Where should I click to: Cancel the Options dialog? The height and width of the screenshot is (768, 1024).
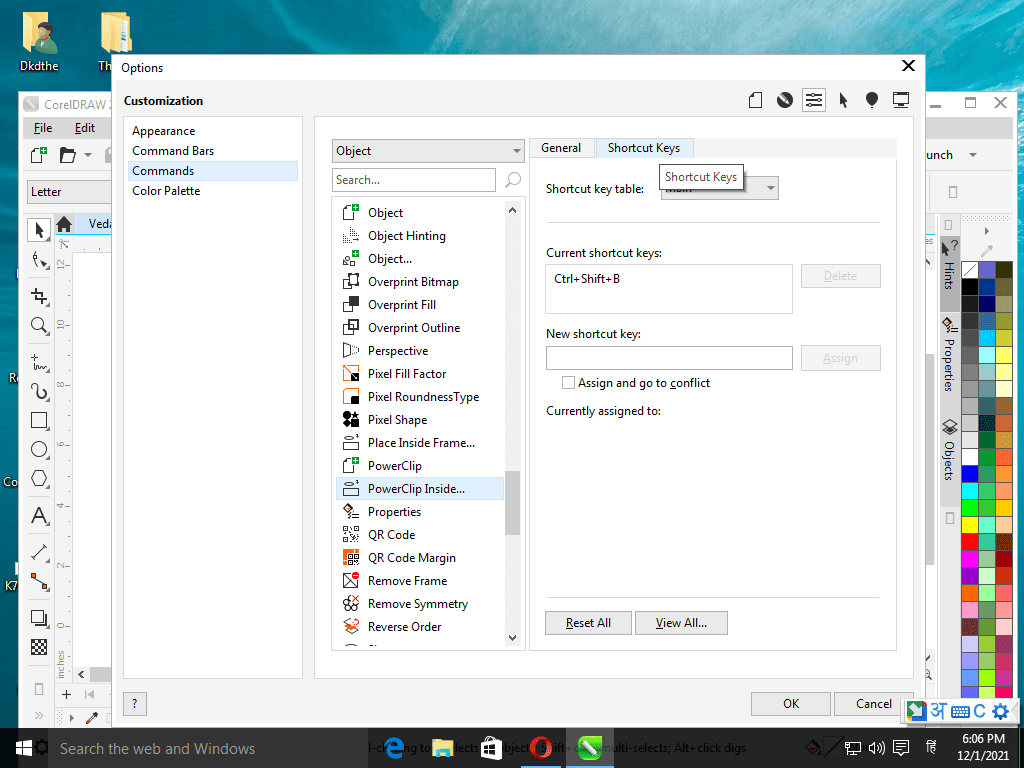pyautogui.click(x=873, y=703)
